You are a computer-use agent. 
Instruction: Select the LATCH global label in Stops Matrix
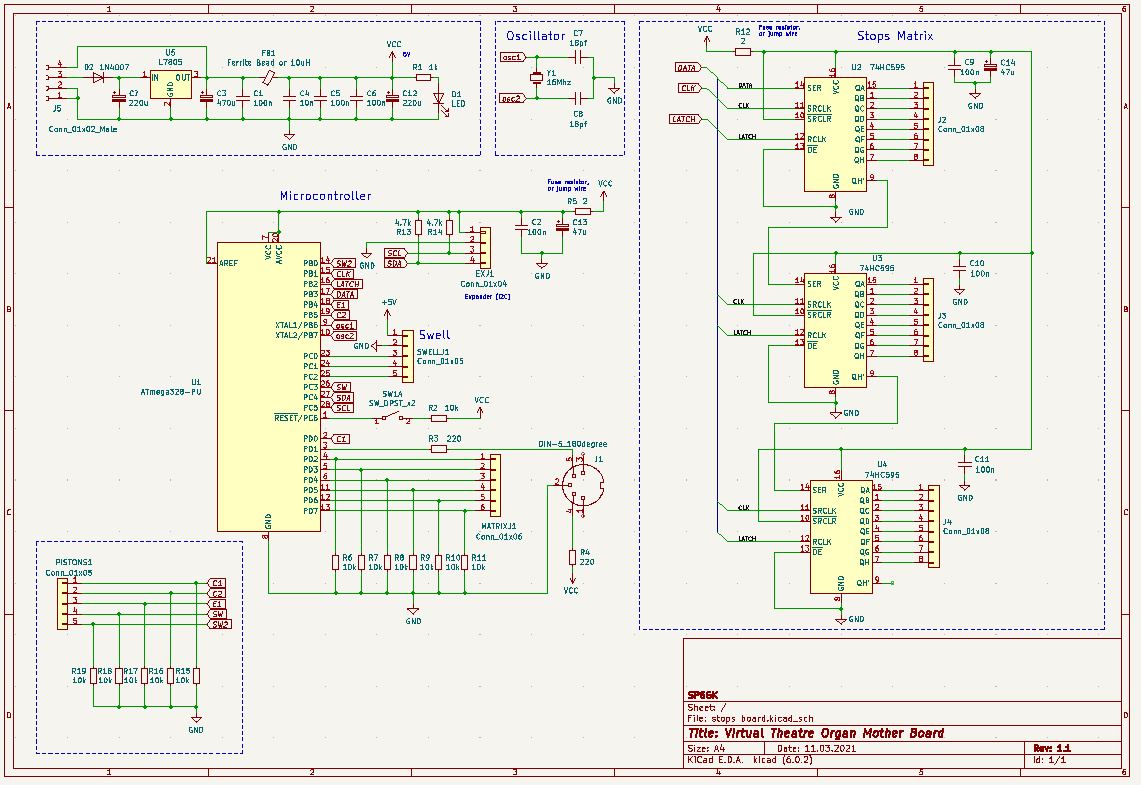tap(685, 119)
